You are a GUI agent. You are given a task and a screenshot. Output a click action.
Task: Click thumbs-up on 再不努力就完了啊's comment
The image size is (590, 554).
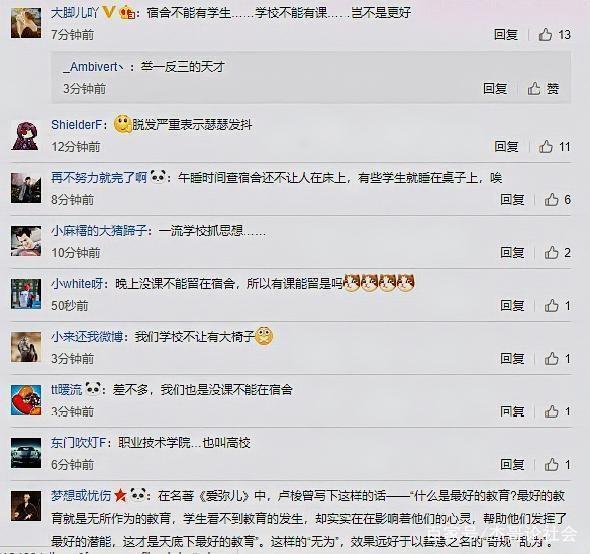coord(551,199)
